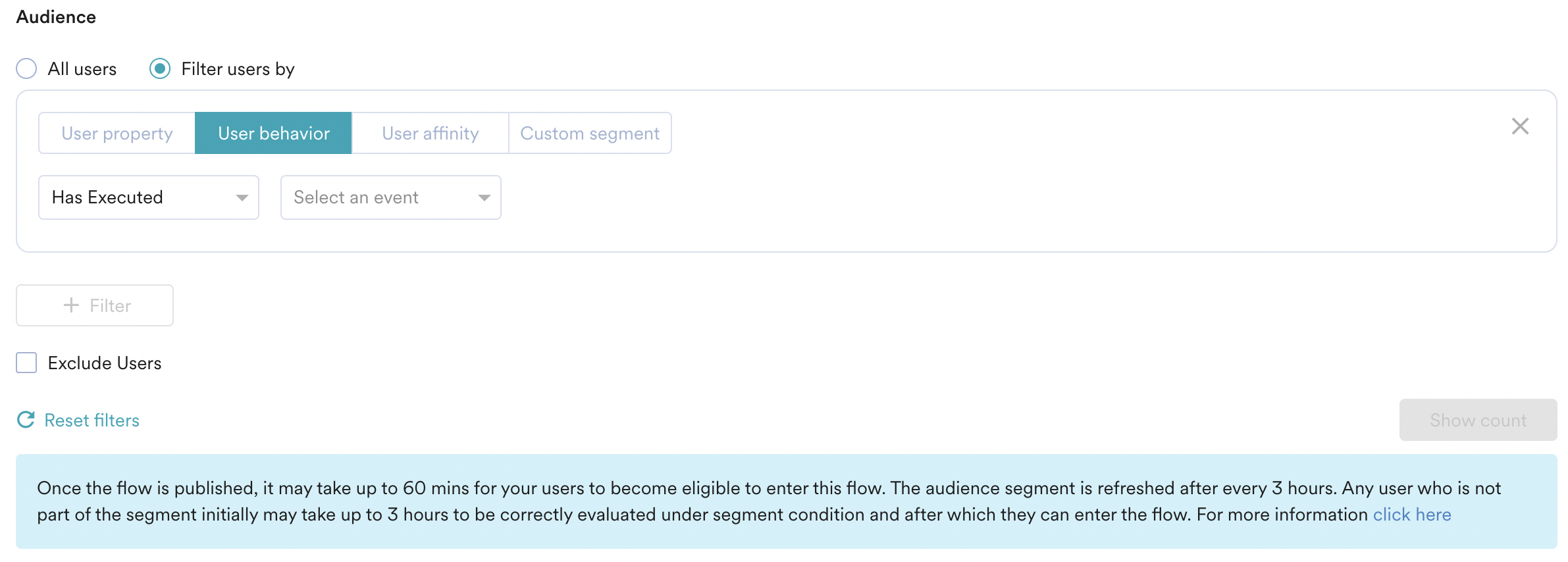Add a new filter with Filter button
The height and width of the screenshot is (562, 1568).
(x=95, y=305)
